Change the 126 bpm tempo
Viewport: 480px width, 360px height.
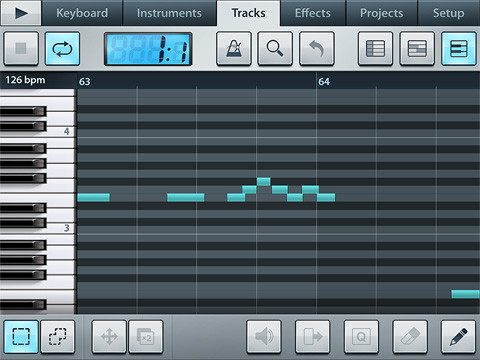point(25,80)
